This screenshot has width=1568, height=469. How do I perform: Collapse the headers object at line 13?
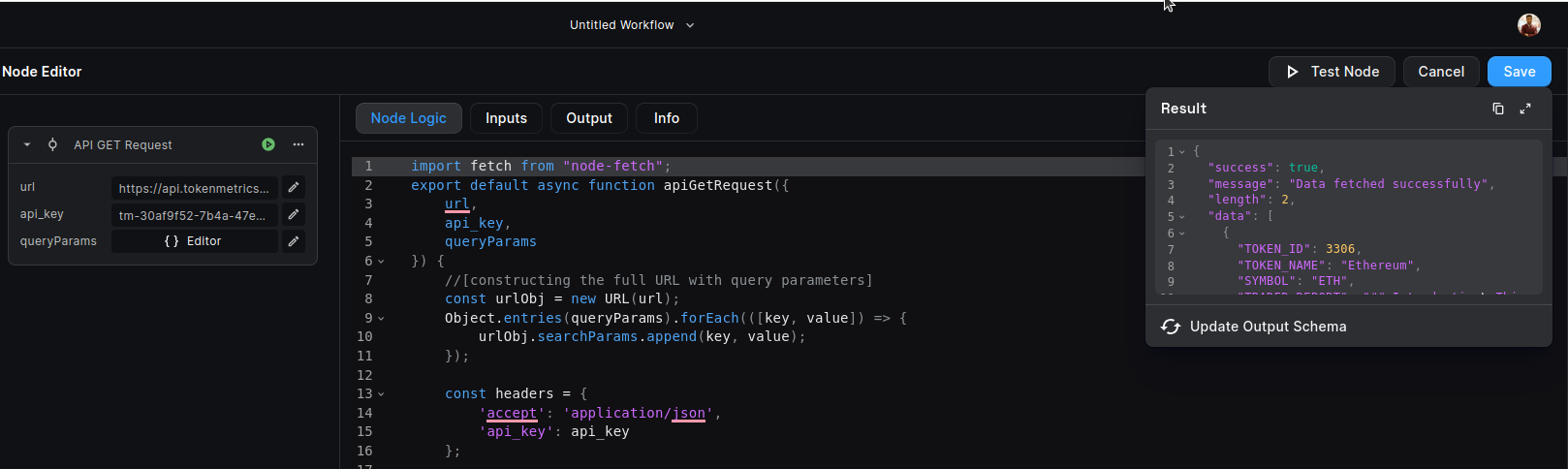pyautogui.click(x=381, y=394)
